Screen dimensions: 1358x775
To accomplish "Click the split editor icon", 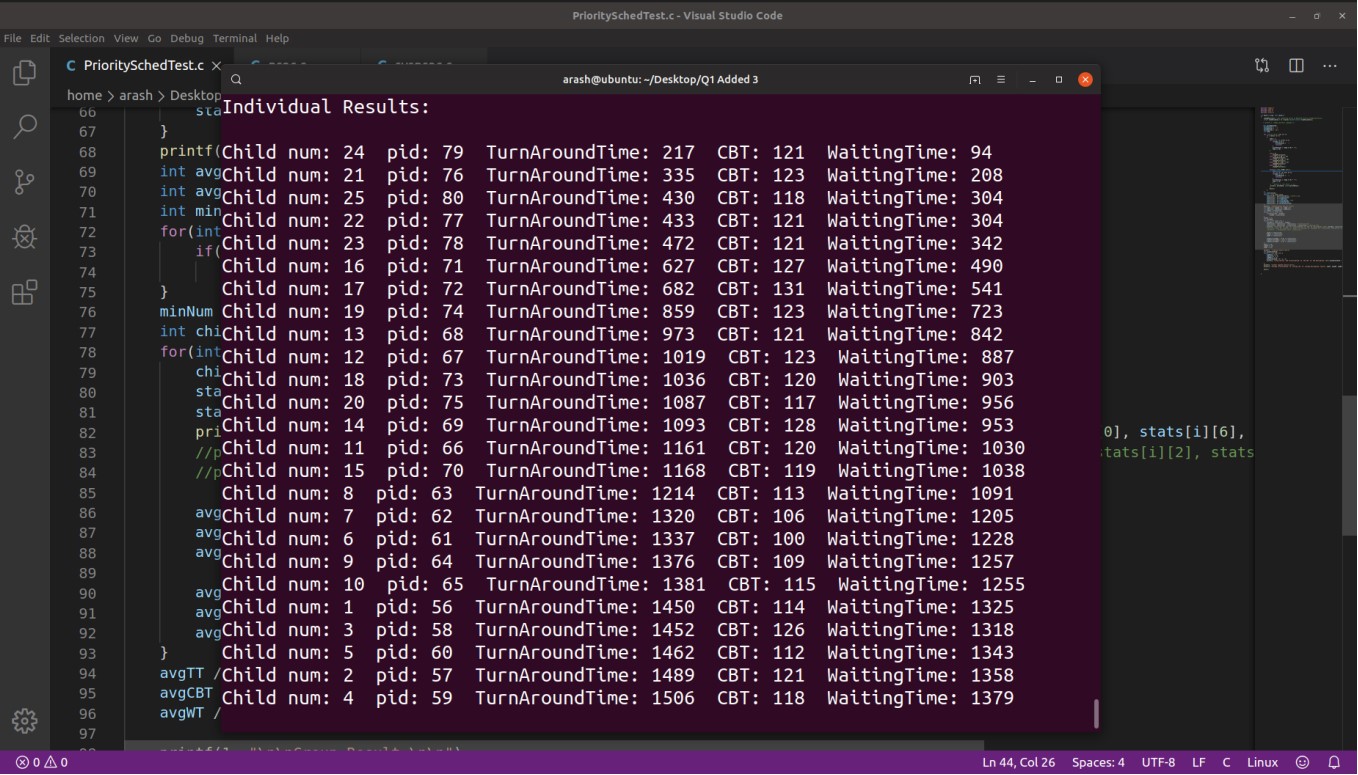I will (1296, 65).
